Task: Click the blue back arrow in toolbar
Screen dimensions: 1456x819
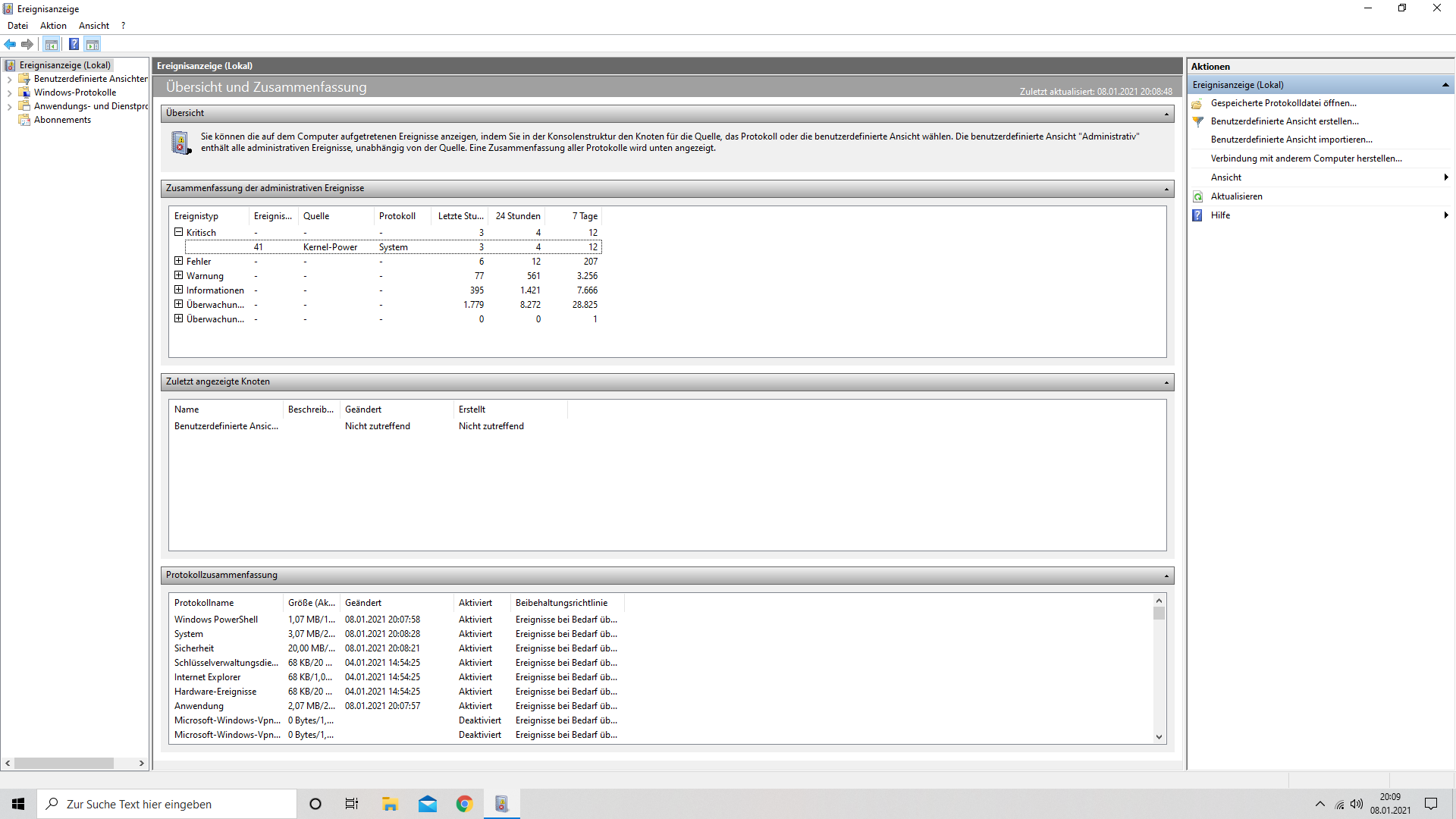Action: pyautogui.click(x=10, y=44)
